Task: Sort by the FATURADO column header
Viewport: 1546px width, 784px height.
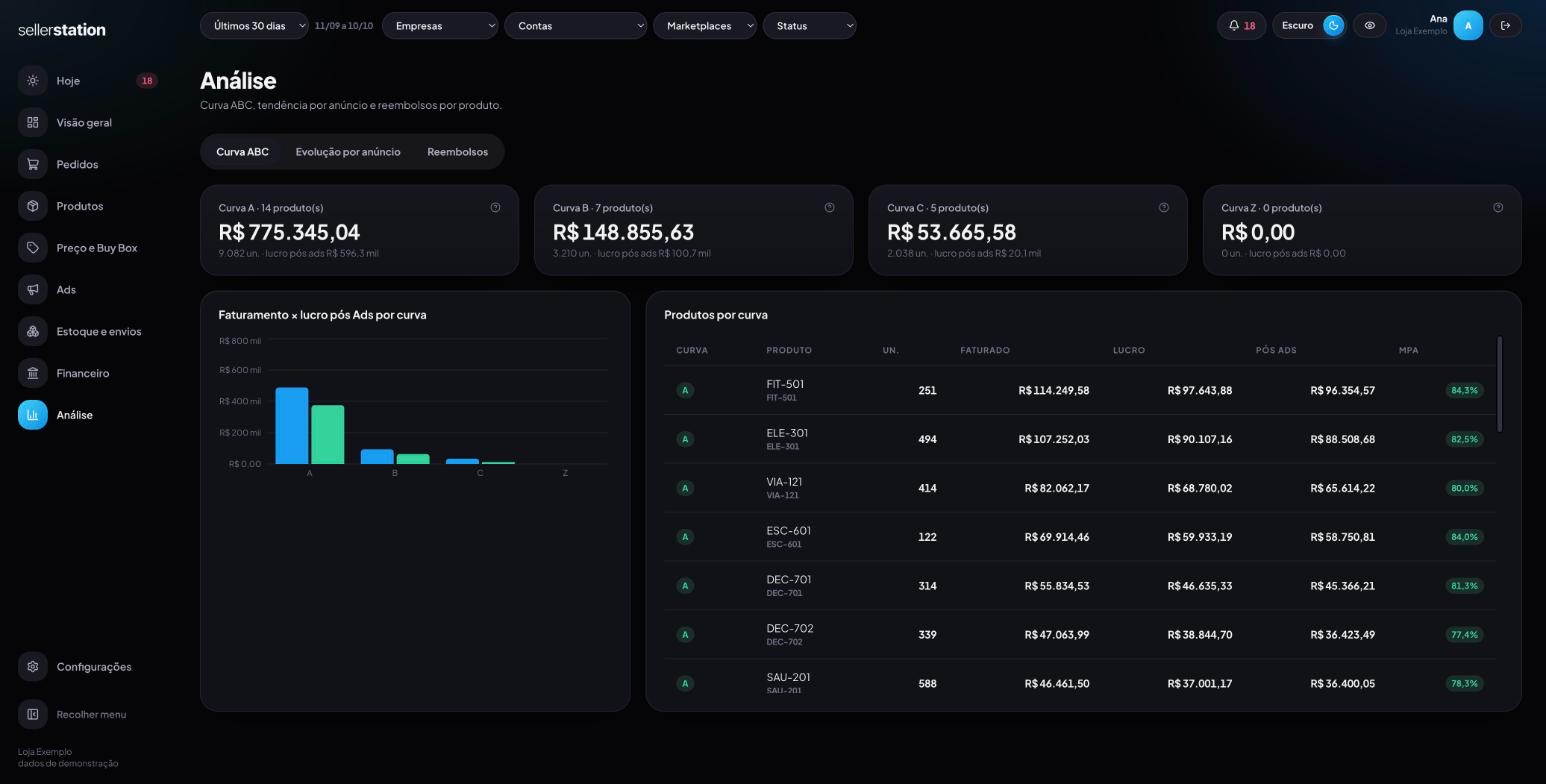Action: point(985,350)
